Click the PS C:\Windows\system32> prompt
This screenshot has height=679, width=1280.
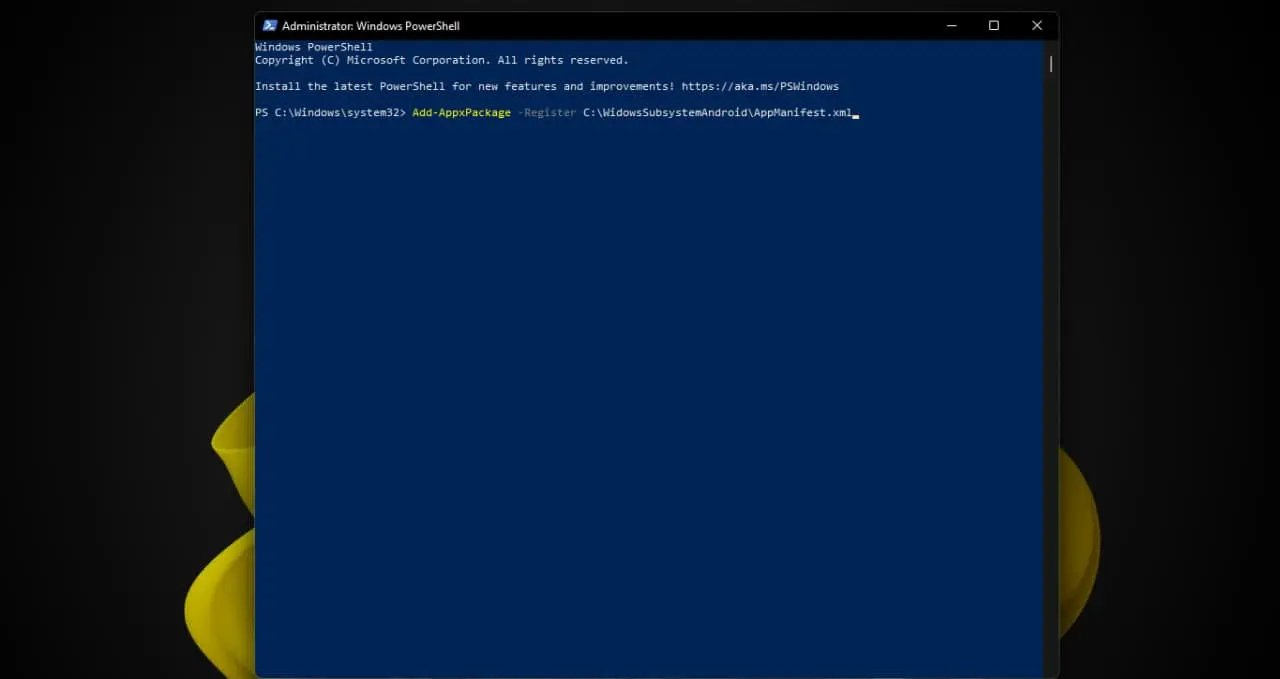[x=331, y=113]
